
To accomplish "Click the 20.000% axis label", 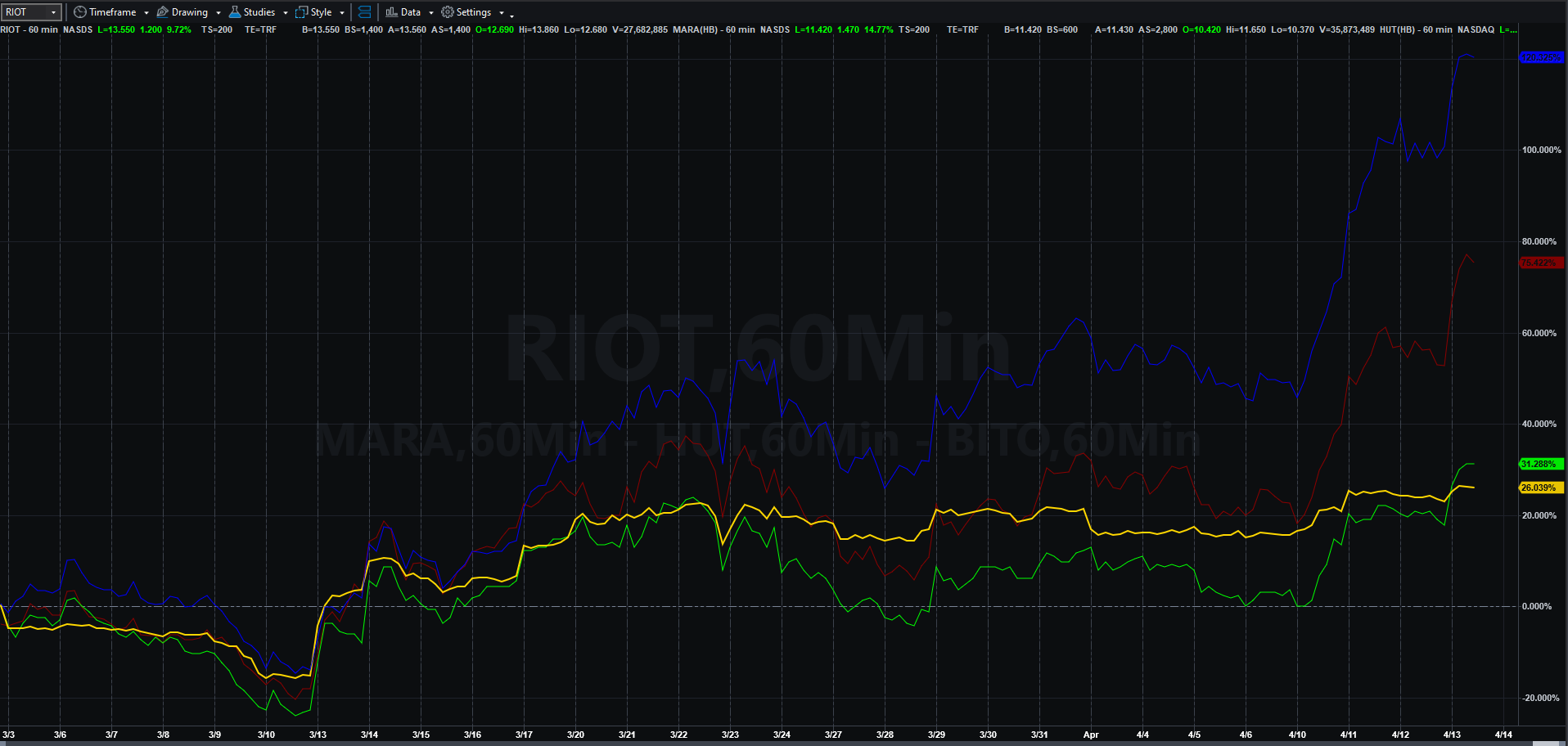I will 1539,515.
